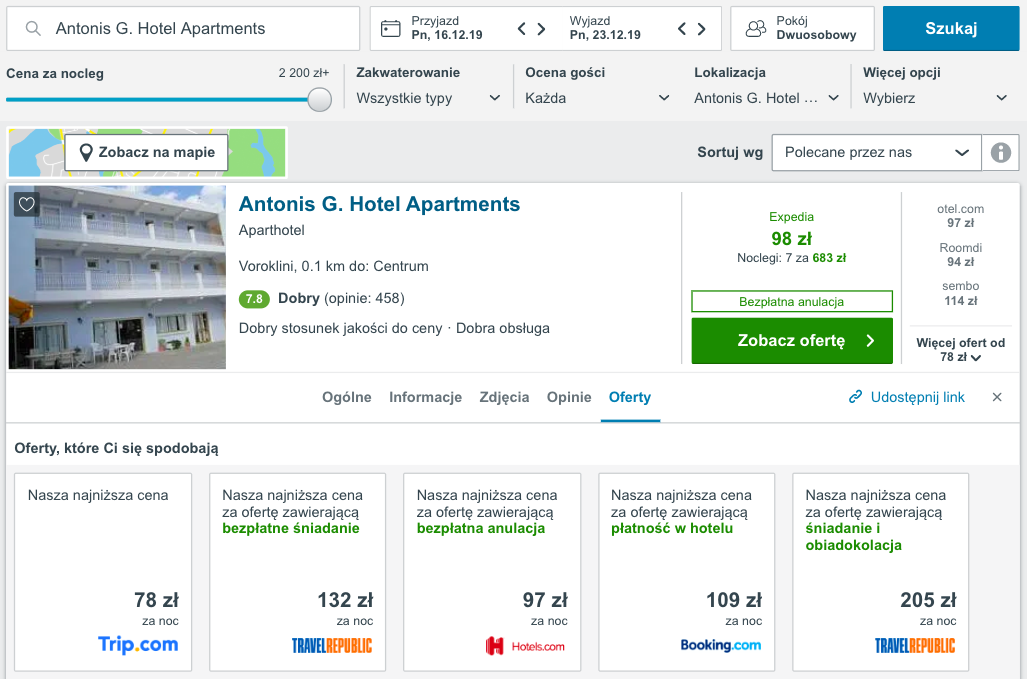The height and width of the screenshot is (679, 1027).
Task: Open the Ocena gości dropdown
Action: (x=597, y=98)
